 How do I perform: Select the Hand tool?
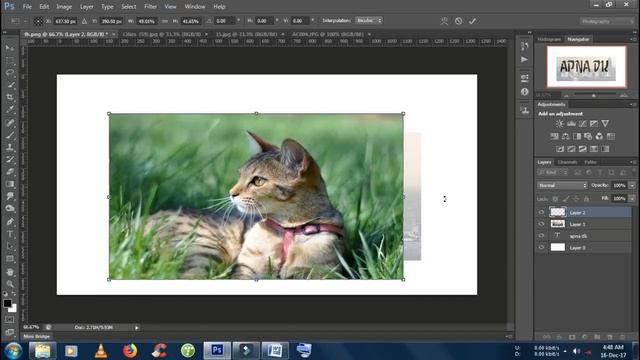tap(10, 272)
